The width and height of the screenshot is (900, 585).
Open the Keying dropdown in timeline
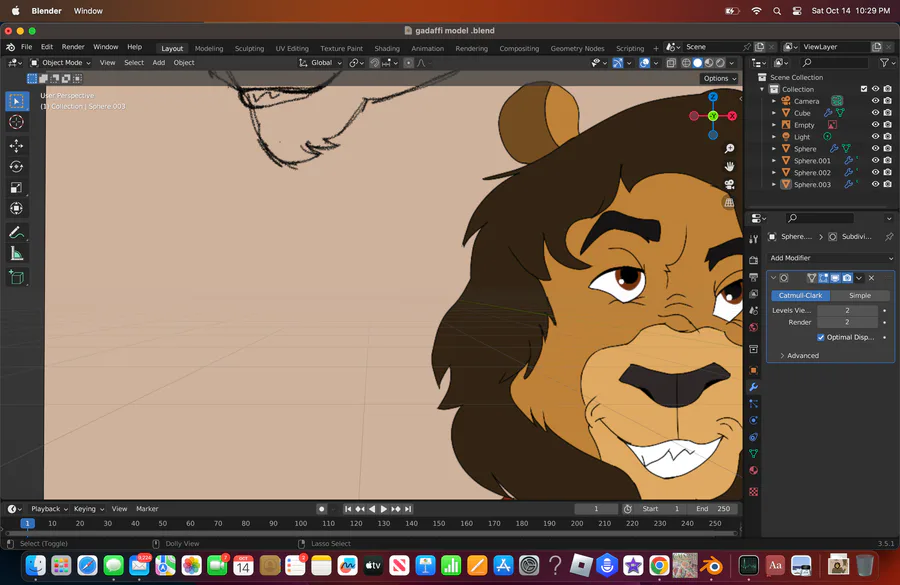(x=88, y=509)
